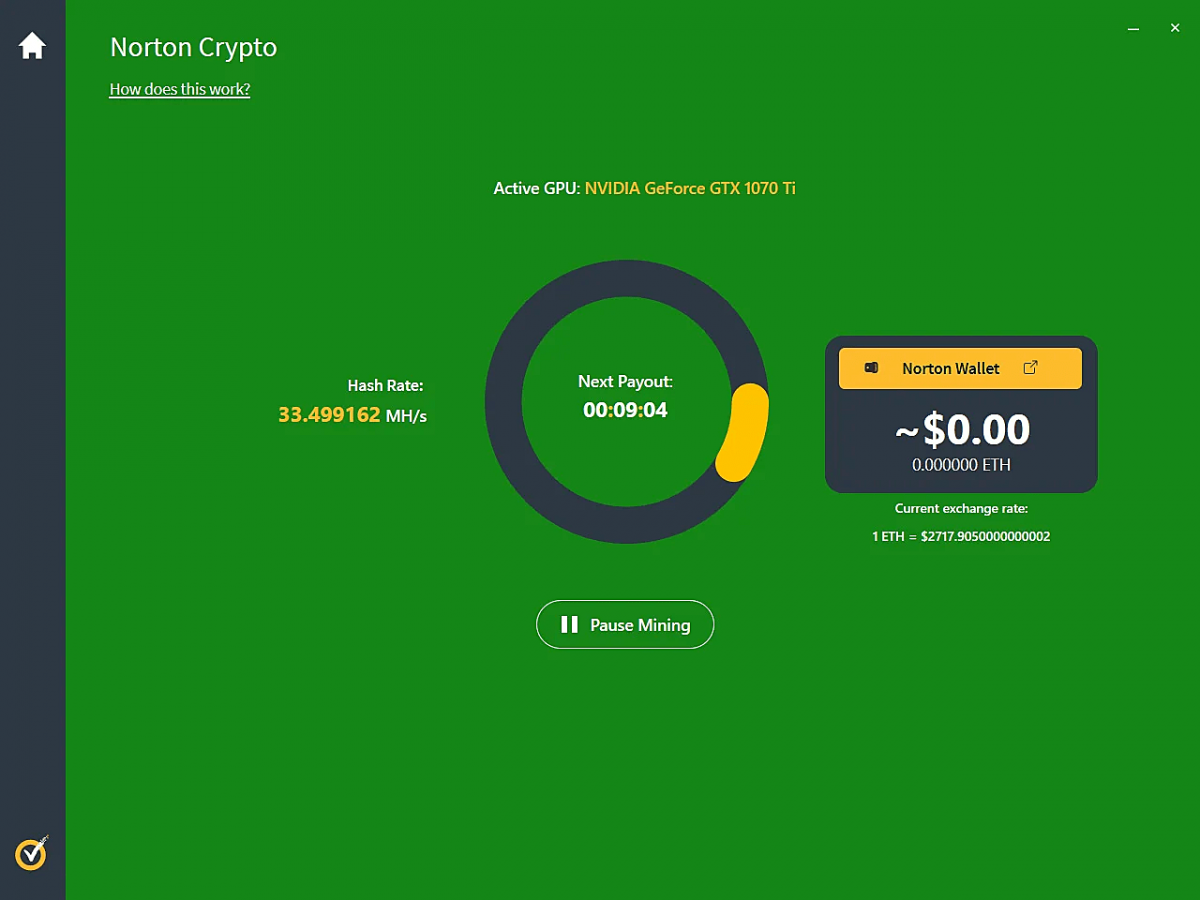The image size is (1200, 900).
Task: Click the hash rate value 33.499162
Action: click(x=329, y=415)
